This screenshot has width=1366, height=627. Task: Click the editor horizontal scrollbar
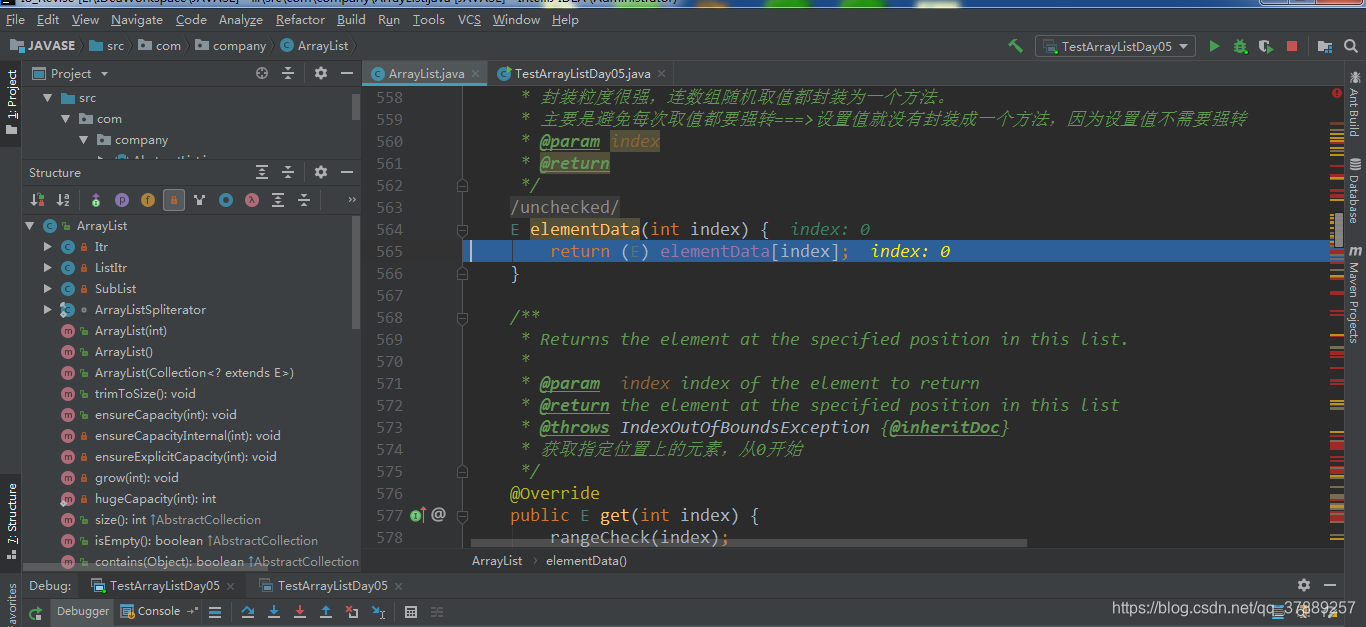(x=749, y=543)
